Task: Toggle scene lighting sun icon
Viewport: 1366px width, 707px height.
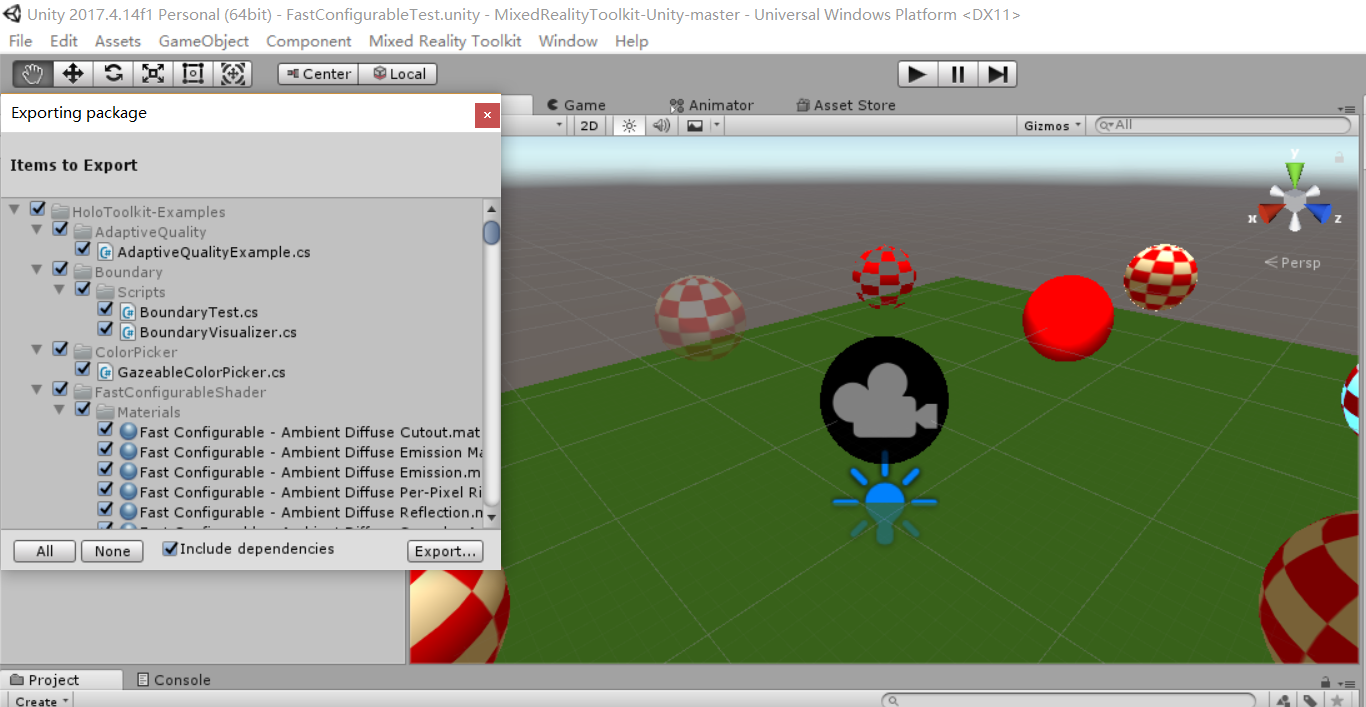Action: coord(629,125)
